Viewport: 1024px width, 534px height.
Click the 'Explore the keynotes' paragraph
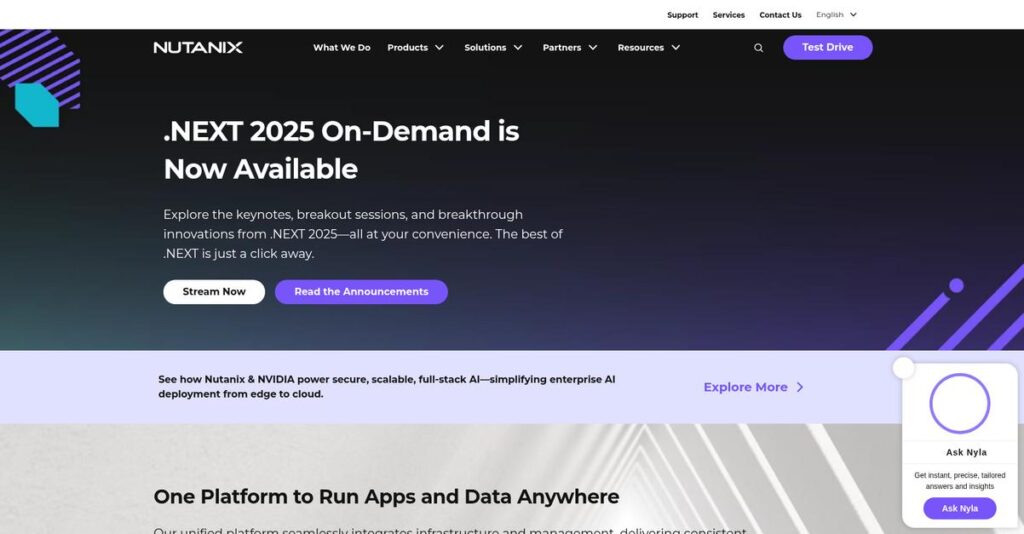[x=363, y=234]
